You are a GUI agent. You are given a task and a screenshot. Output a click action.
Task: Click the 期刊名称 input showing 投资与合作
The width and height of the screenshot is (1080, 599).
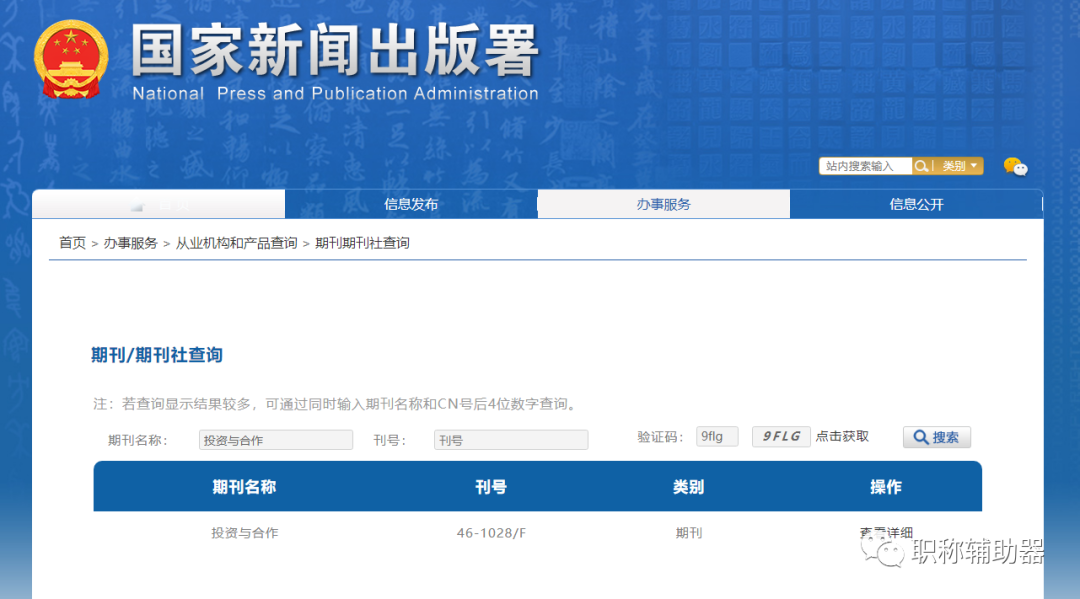click(x=275, y=439)
